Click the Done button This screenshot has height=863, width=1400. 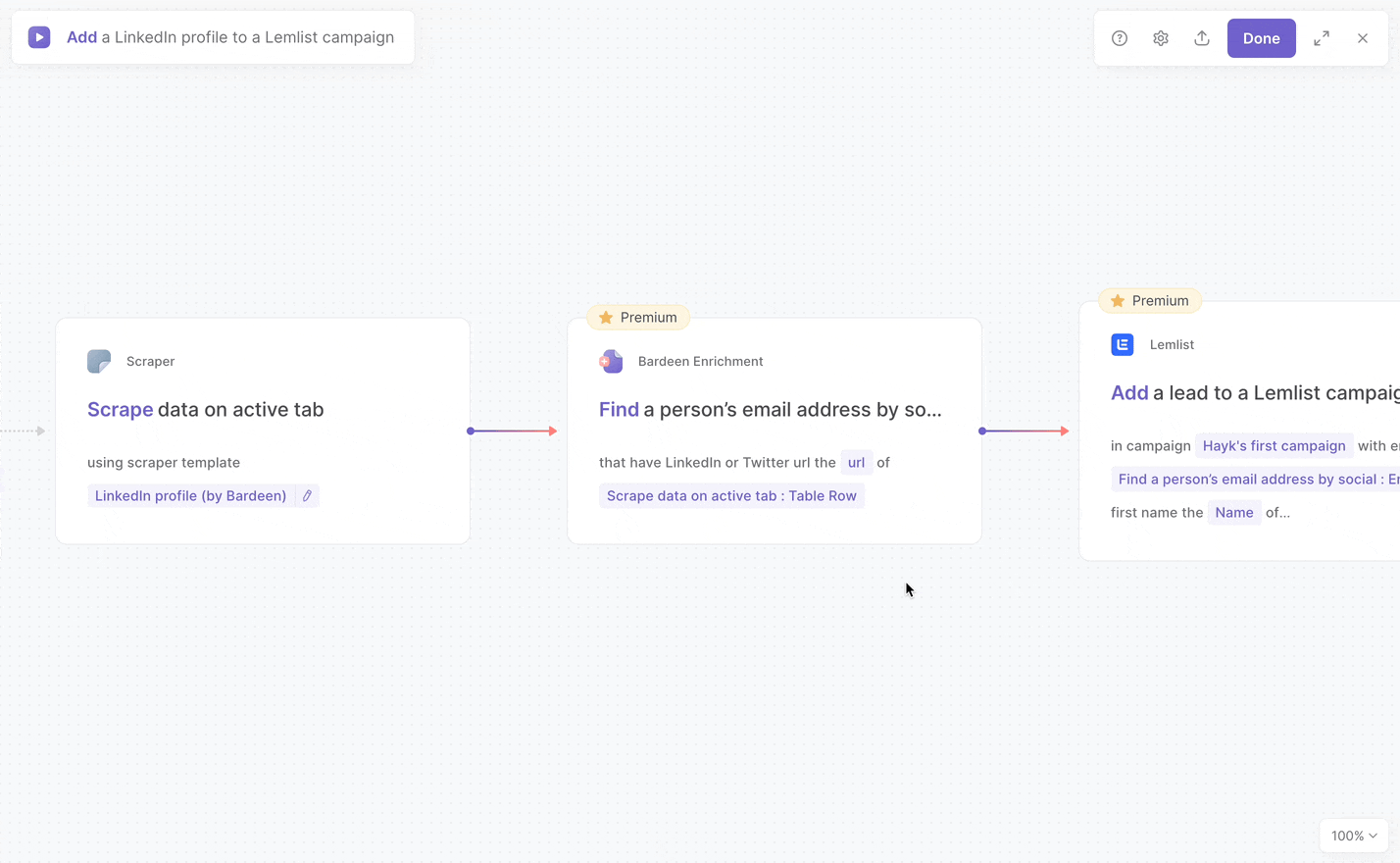pos(1262,38)
